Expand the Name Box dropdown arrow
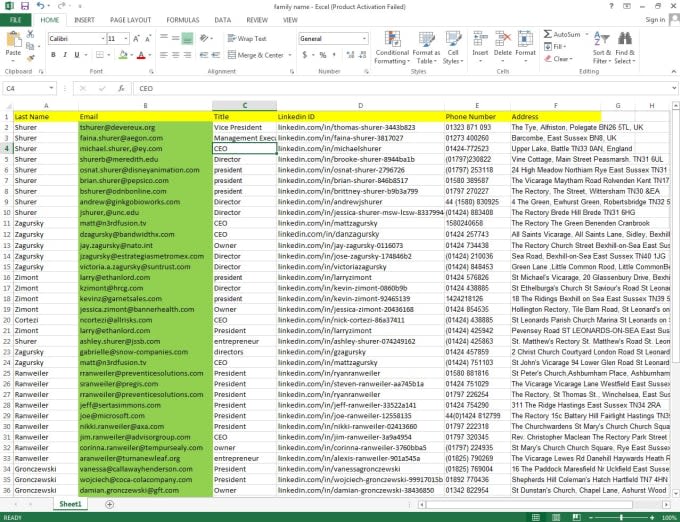This screenshot has width=680, height=522. (x=51, y=88)
